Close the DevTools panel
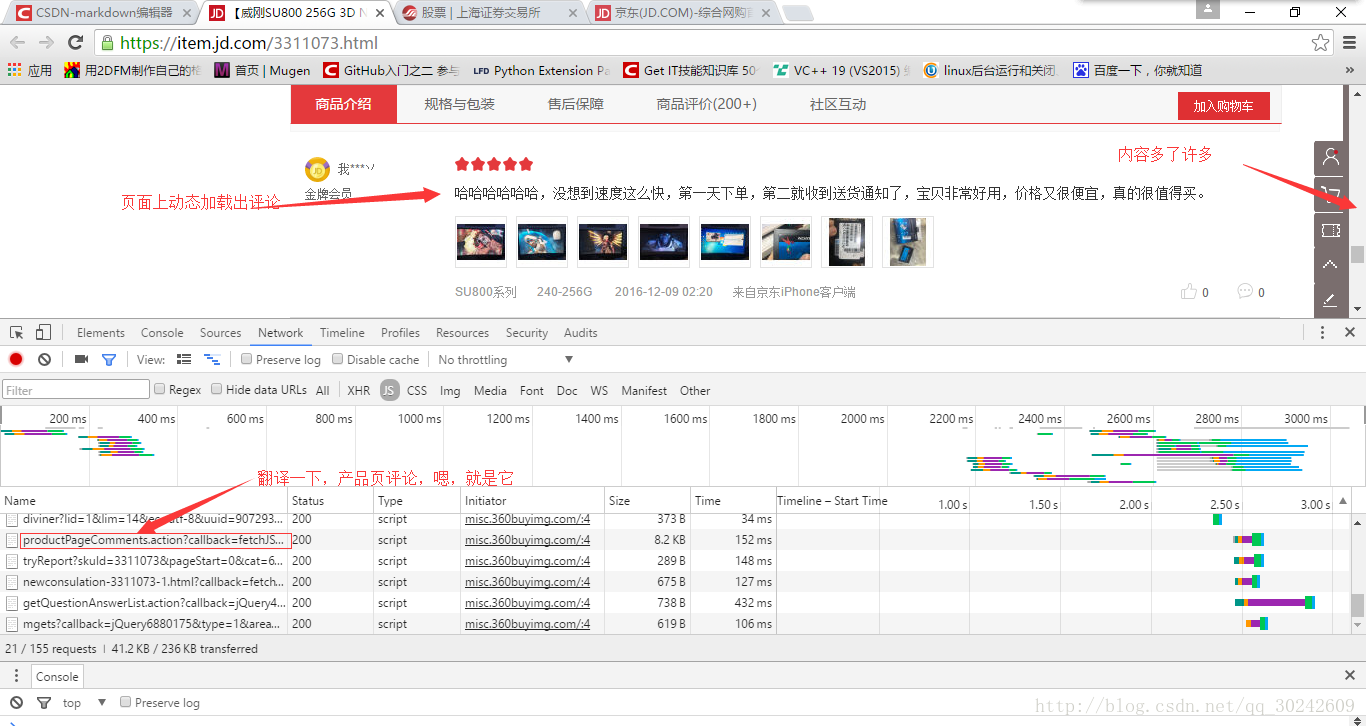The height and width of the screenshot is (726, 1366). click(x=1349, y=332)
